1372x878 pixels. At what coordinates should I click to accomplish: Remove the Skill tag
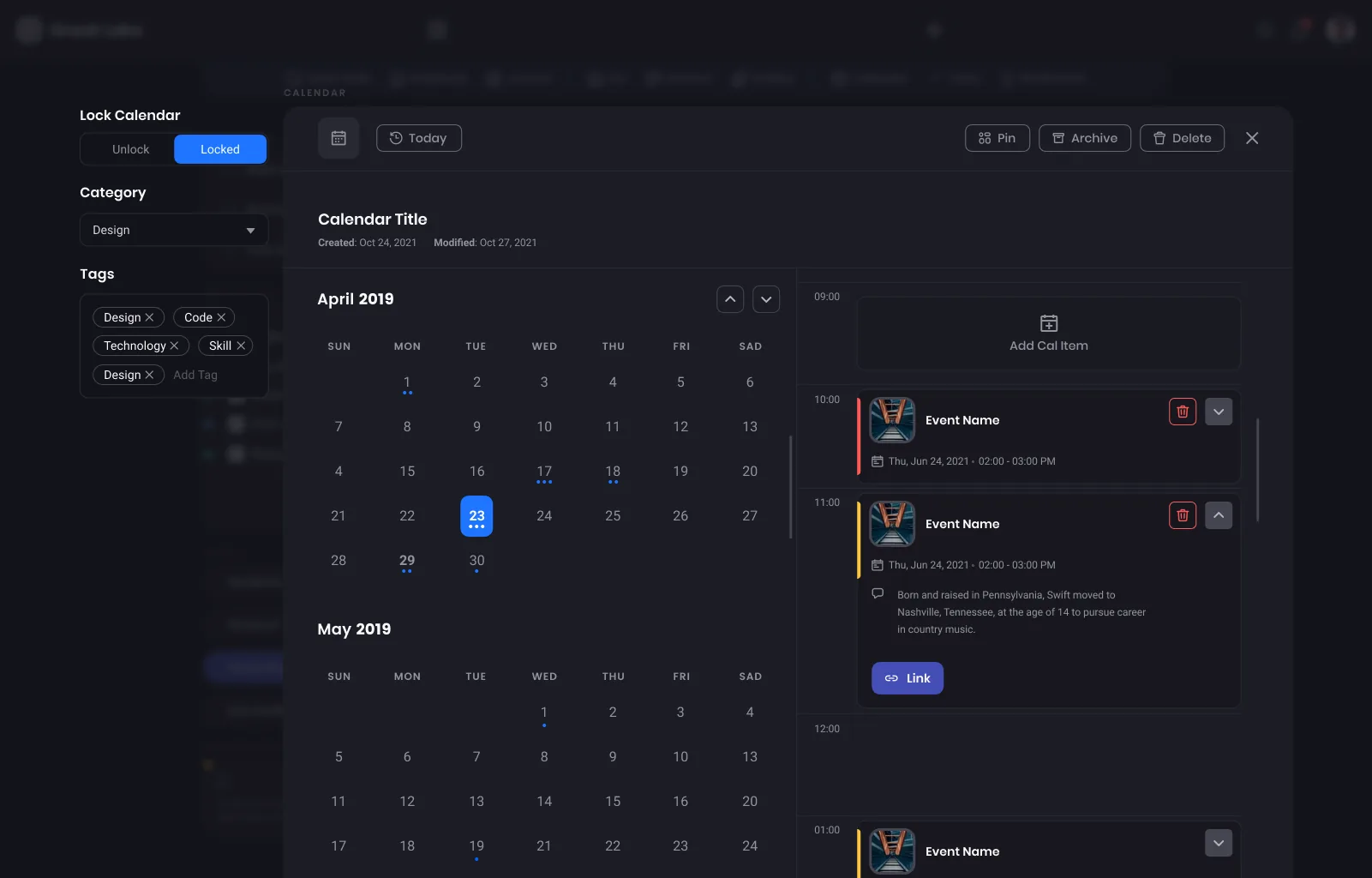(241, 346)
